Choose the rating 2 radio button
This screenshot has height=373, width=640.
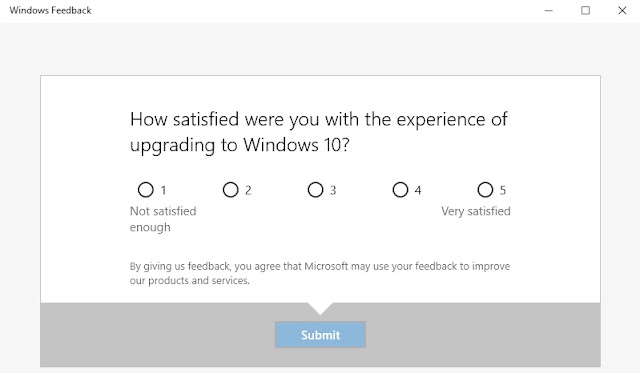(x=231, y=190)
